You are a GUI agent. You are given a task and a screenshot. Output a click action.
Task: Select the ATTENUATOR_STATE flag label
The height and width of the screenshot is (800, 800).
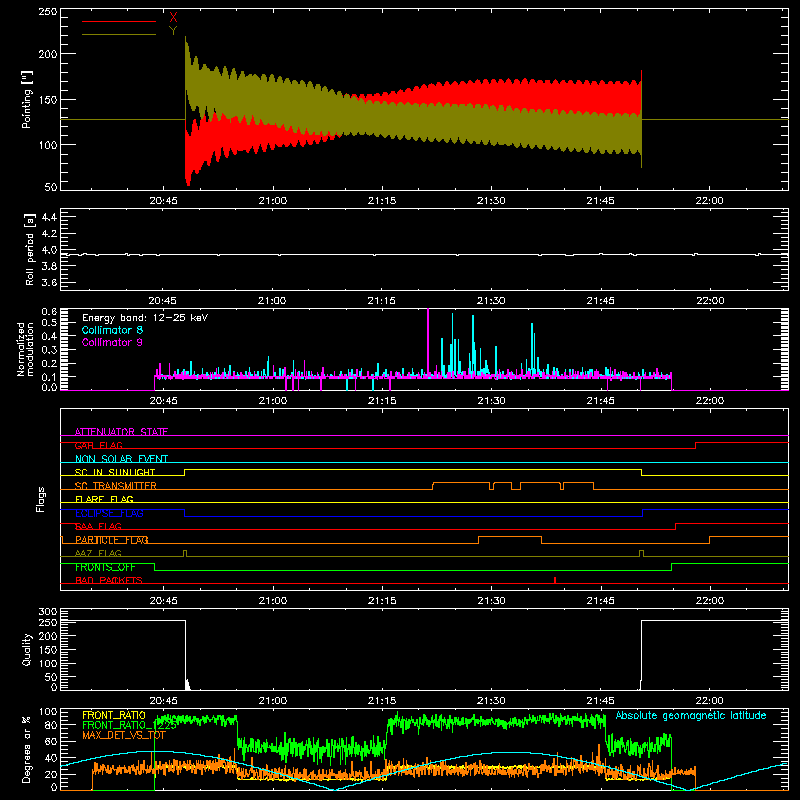click(121, 432)
